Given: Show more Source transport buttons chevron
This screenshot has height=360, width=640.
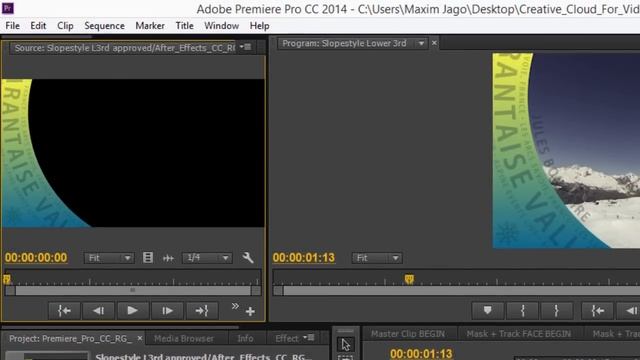Looking at the screenshot, I should point(235,306).
